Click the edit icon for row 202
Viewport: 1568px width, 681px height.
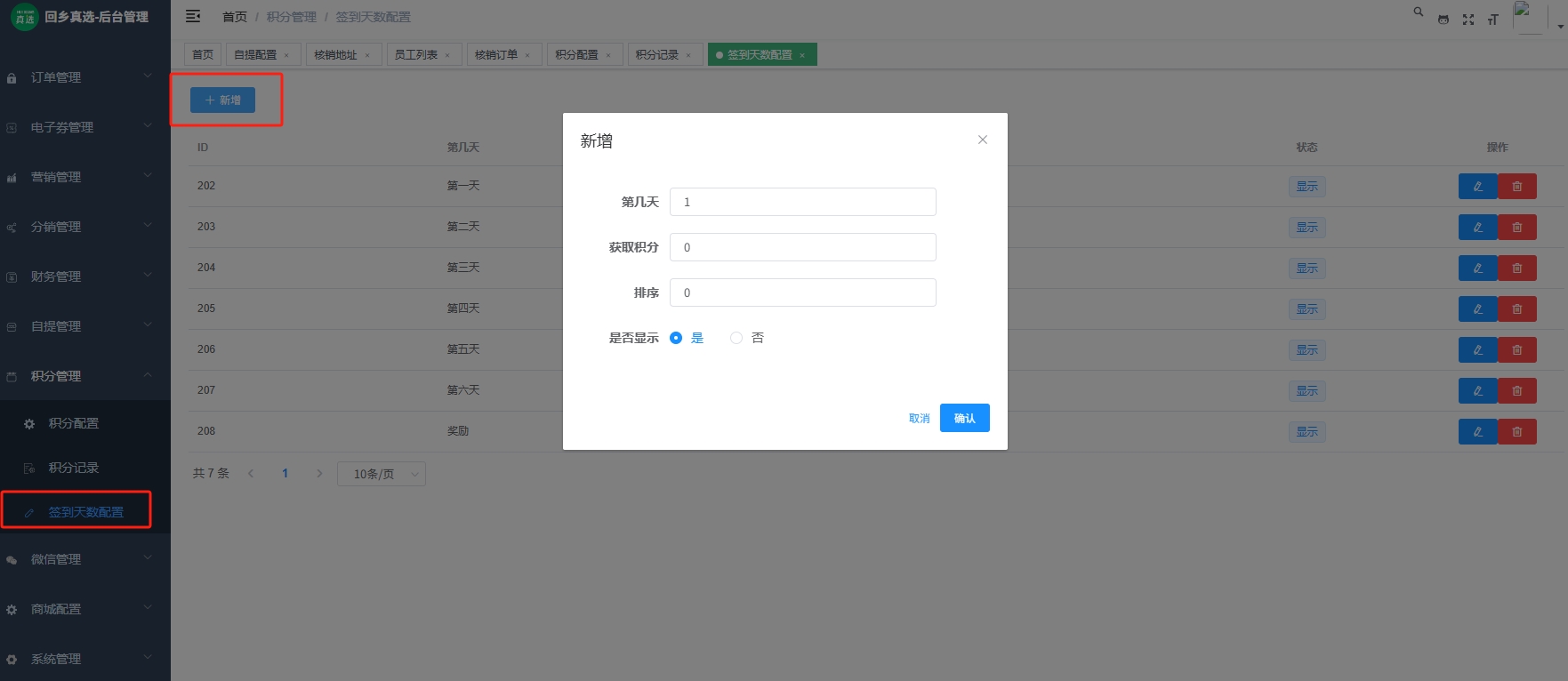(x=1477, y=187)
